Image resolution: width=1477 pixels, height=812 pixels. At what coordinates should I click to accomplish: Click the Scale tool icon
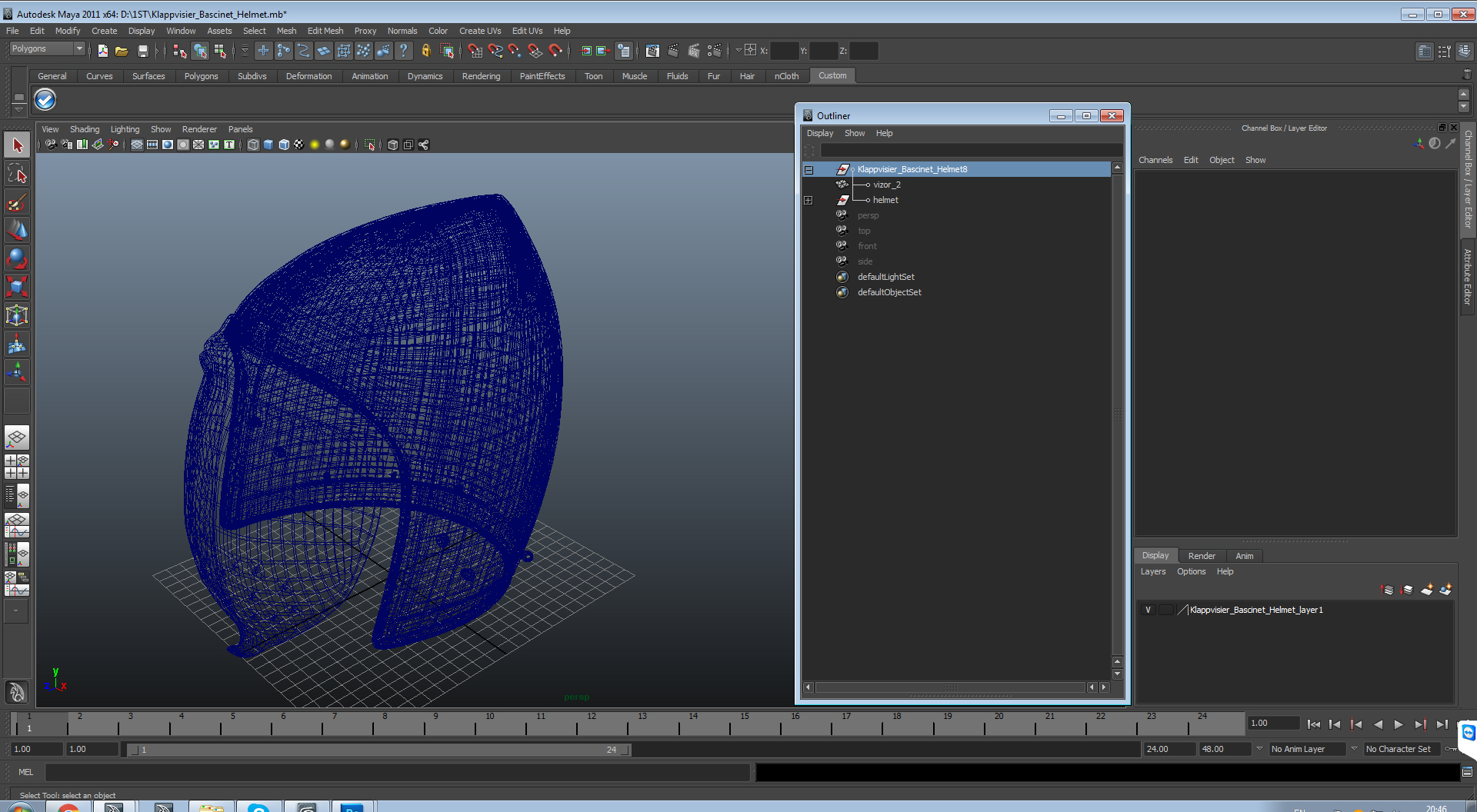[17, 287]
